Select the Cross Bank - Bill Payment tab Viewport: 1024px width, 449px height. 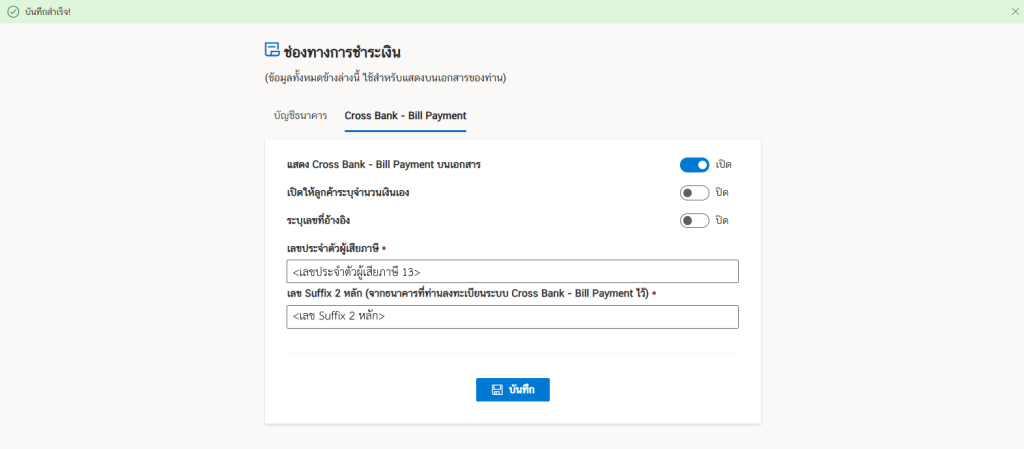[406, 116]
